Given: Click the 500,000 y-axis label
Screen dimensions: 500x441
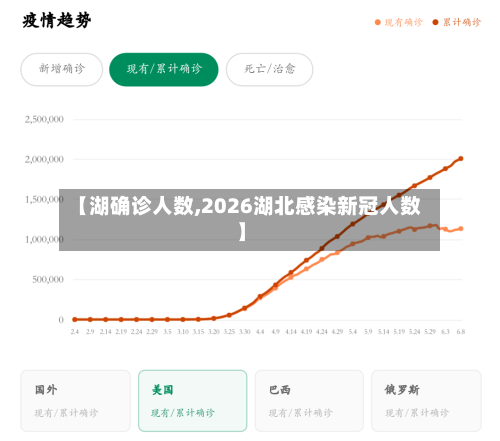Looking at the screenshot, I should click(48, 279).
